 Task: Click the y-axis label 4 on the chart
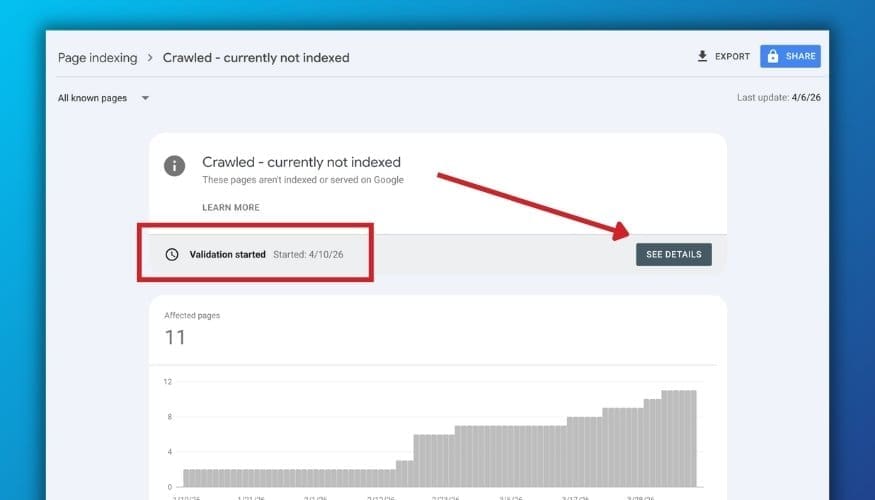(170, 452)
